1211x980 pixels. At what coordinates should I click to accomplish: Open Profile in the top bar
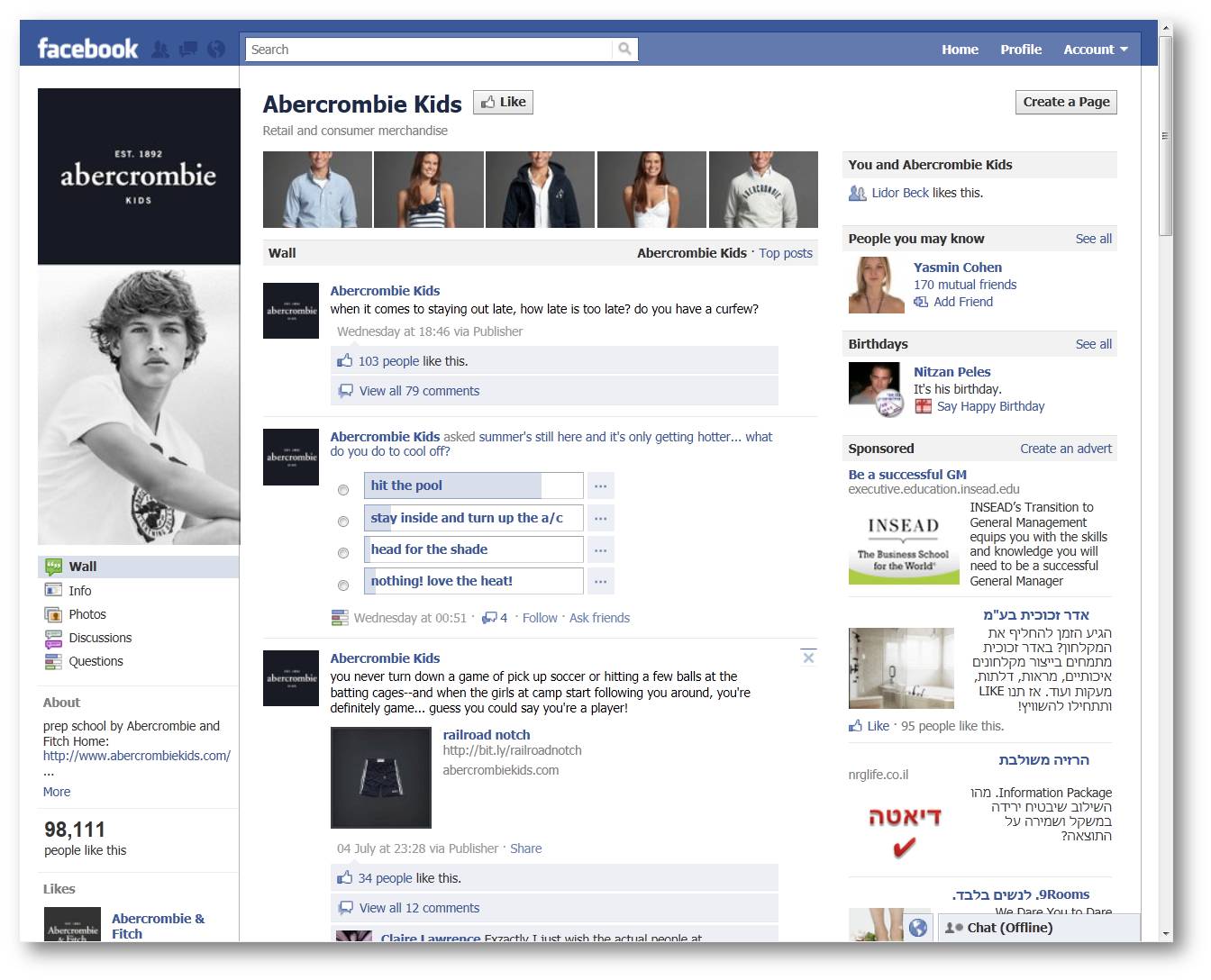[1021, 50]
